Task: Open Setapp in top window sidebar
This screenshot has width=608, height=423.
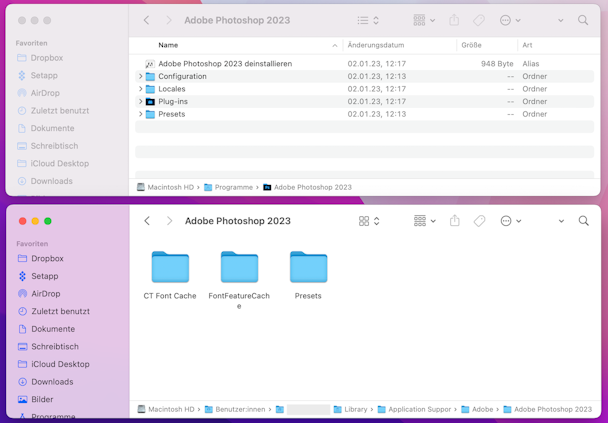Action: tap(37, 75)
